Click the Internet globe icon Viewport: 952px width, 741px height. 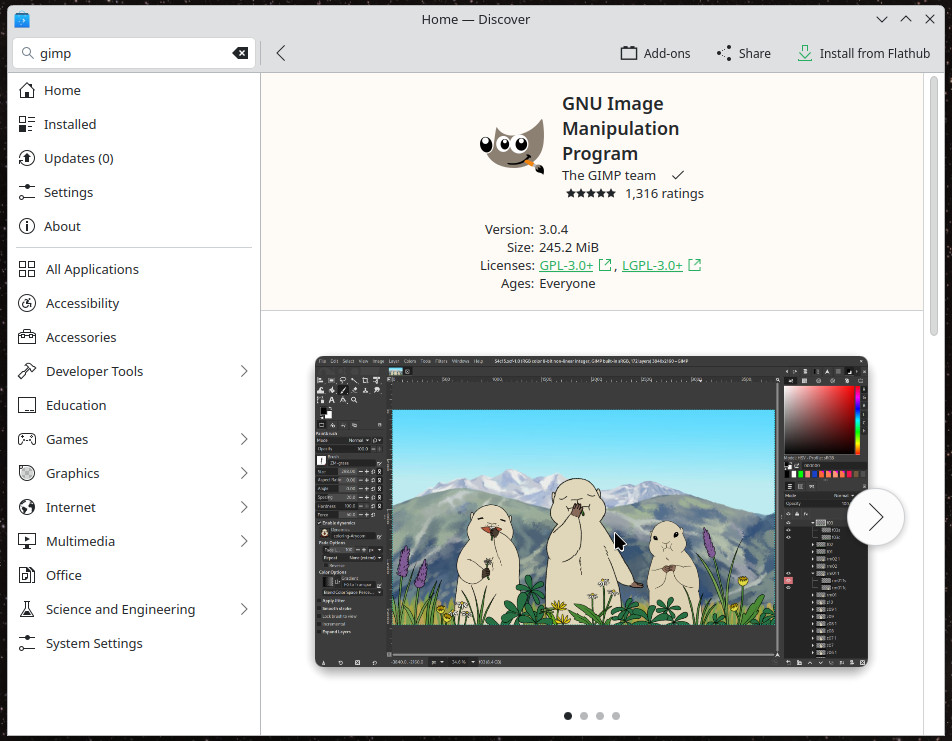(x=27, y=507)
